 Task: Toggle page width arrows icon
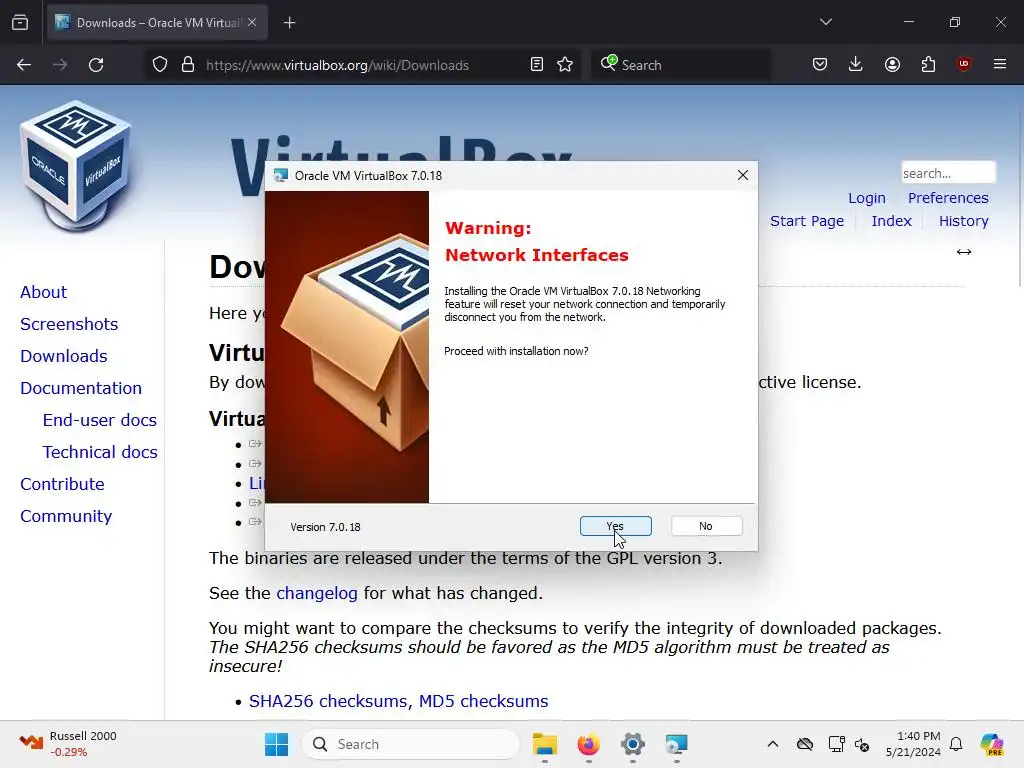tap(964, 252)
